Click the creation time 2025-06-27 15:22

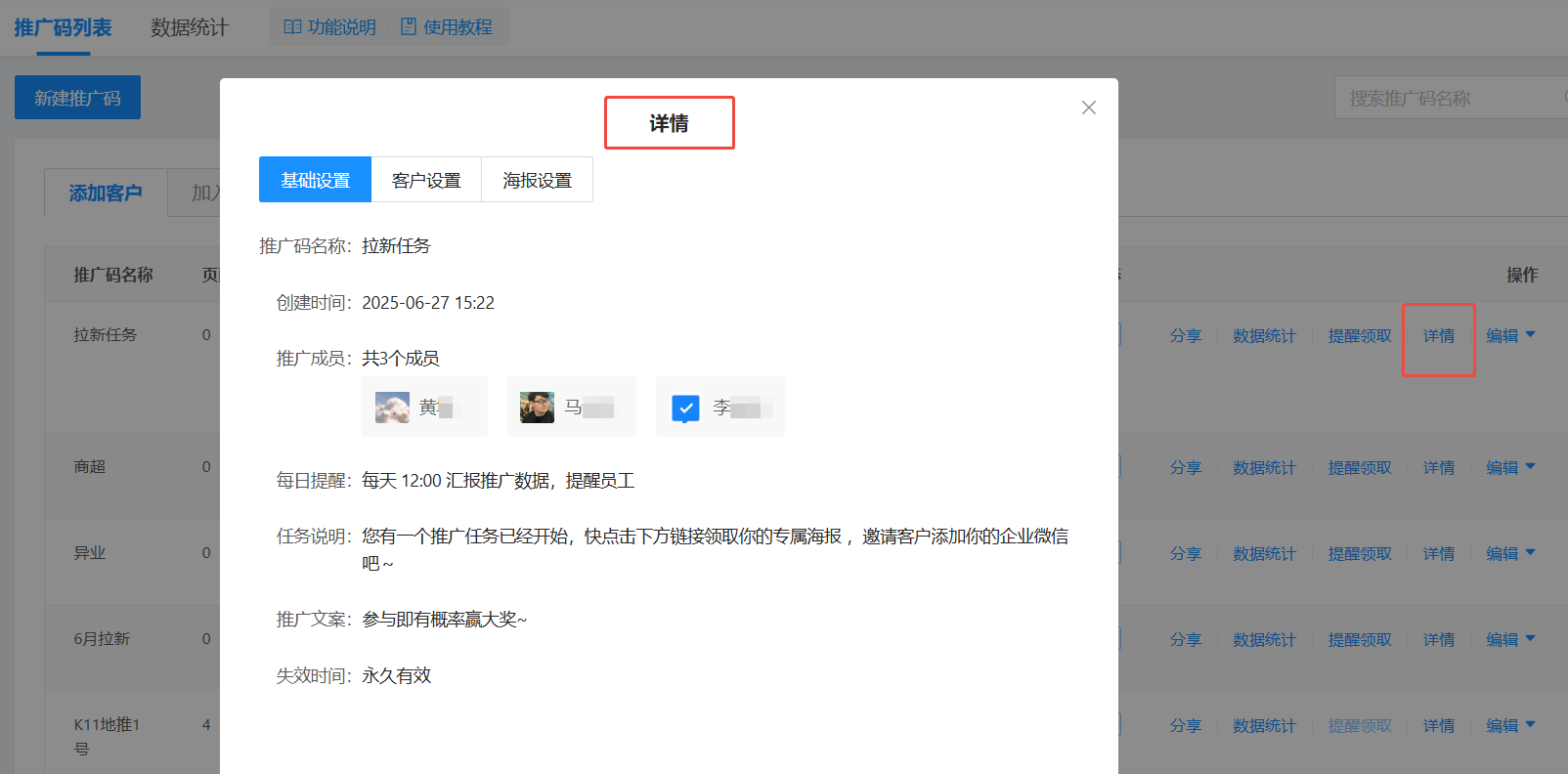pos(428,303)
